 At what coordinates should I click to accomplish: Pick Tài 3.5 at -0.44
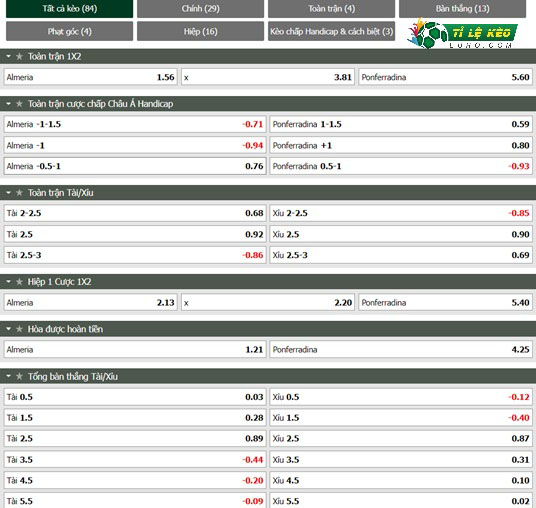(x=135, y=459)
